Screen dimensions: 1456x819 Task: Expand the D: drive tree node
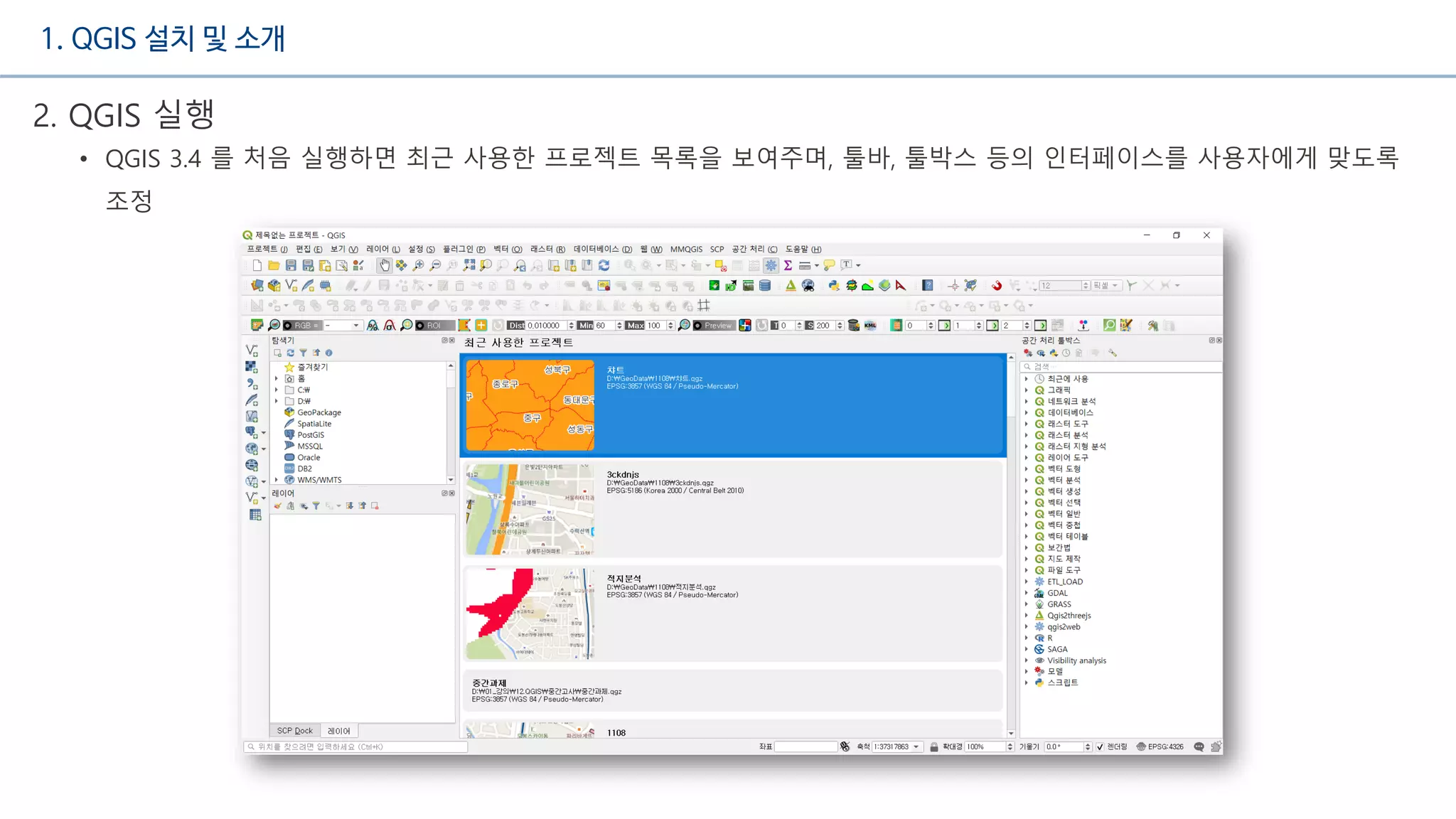coord(277,402)
